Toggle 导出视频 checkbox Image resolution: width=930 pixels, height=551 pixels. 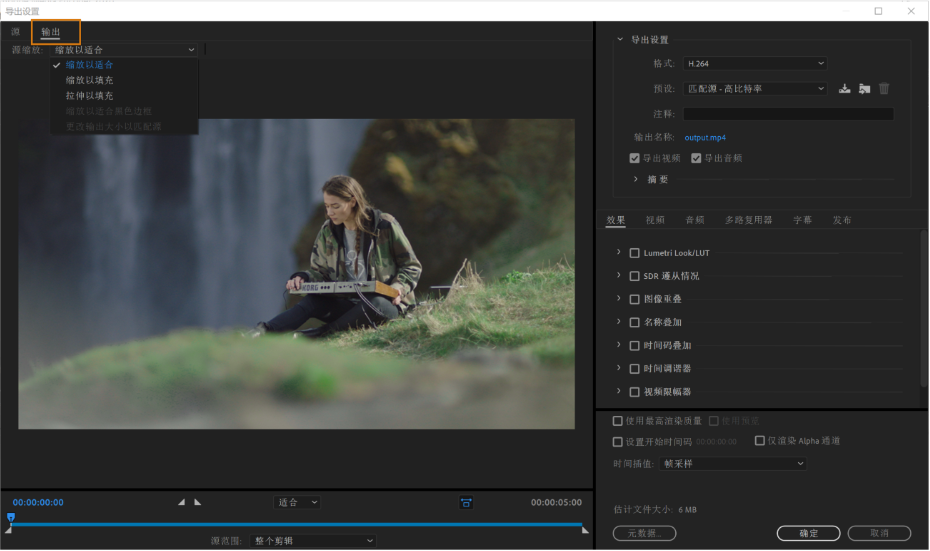coord(635,158)
